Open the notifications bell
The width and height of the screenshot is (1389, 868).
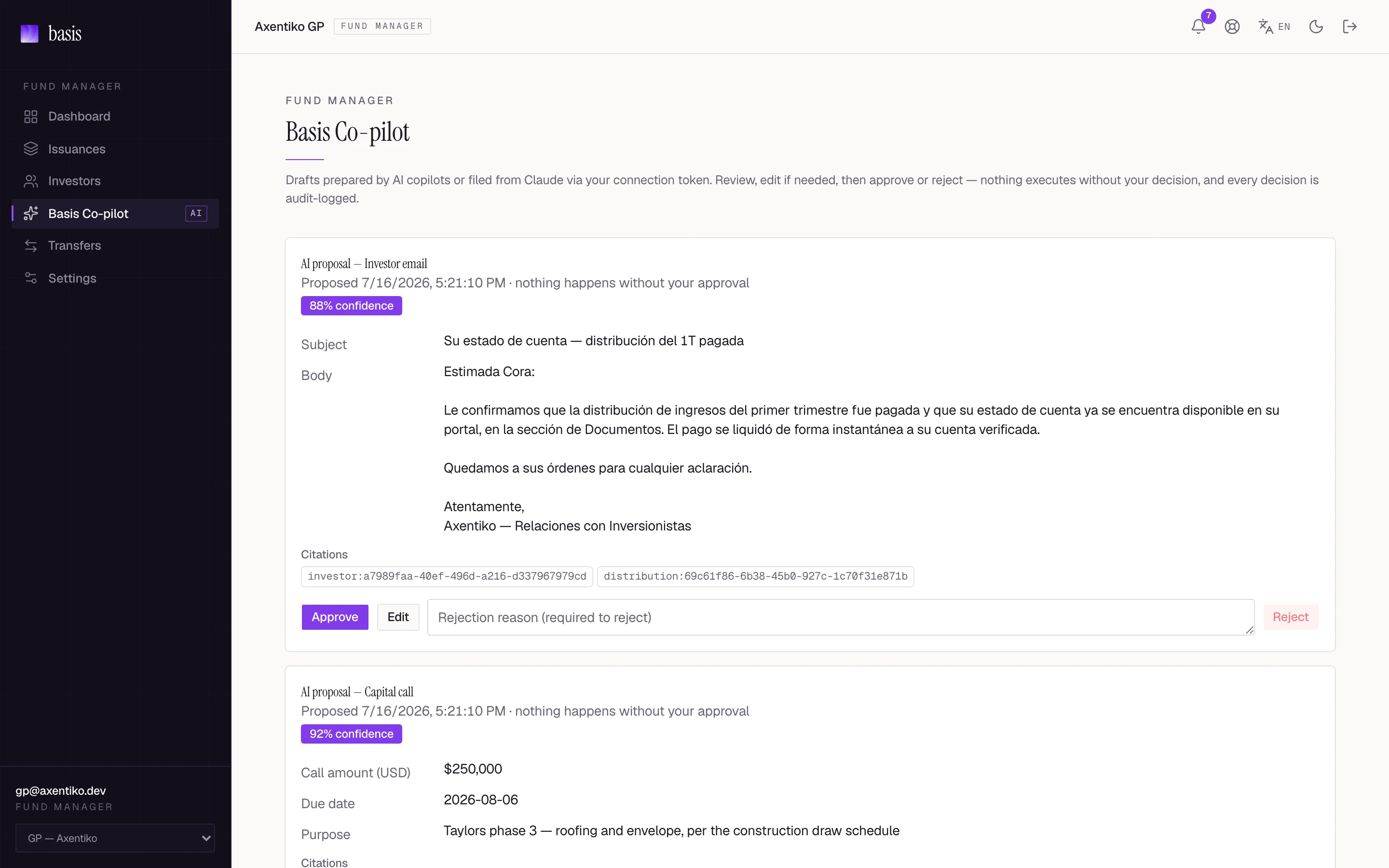click(1198, 27)
